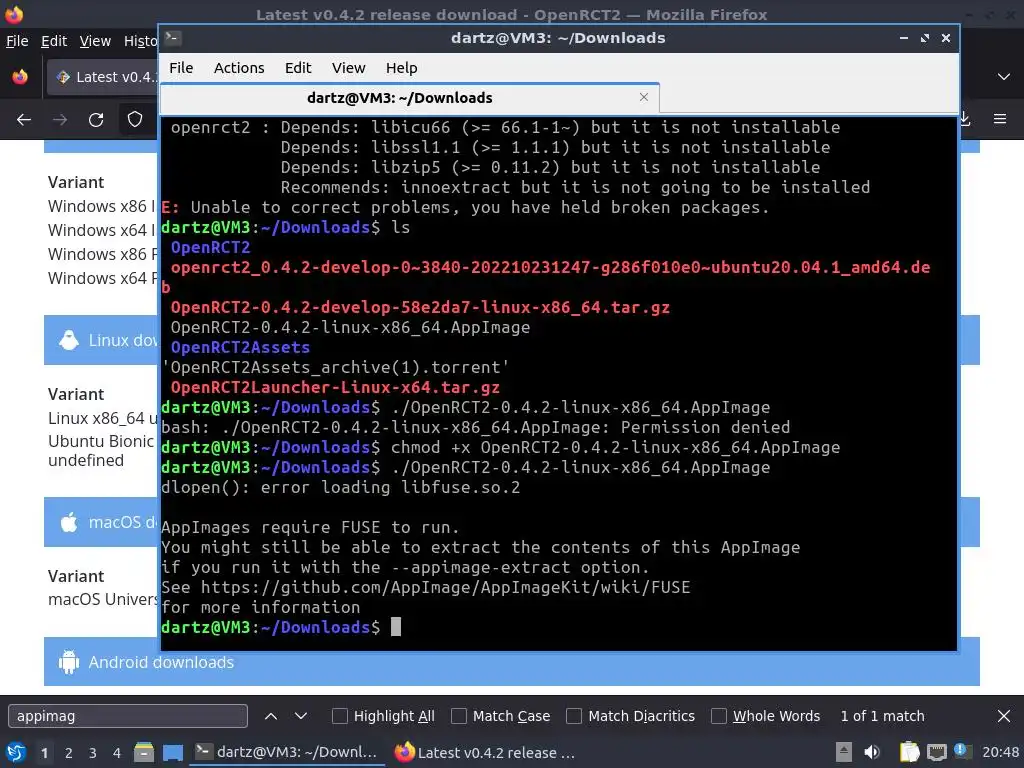The width and height of the screenshot is (1024, 768).
Task: Click the 'Permission denied' error line
Action: pyautogui.click(x=475, y=427)
